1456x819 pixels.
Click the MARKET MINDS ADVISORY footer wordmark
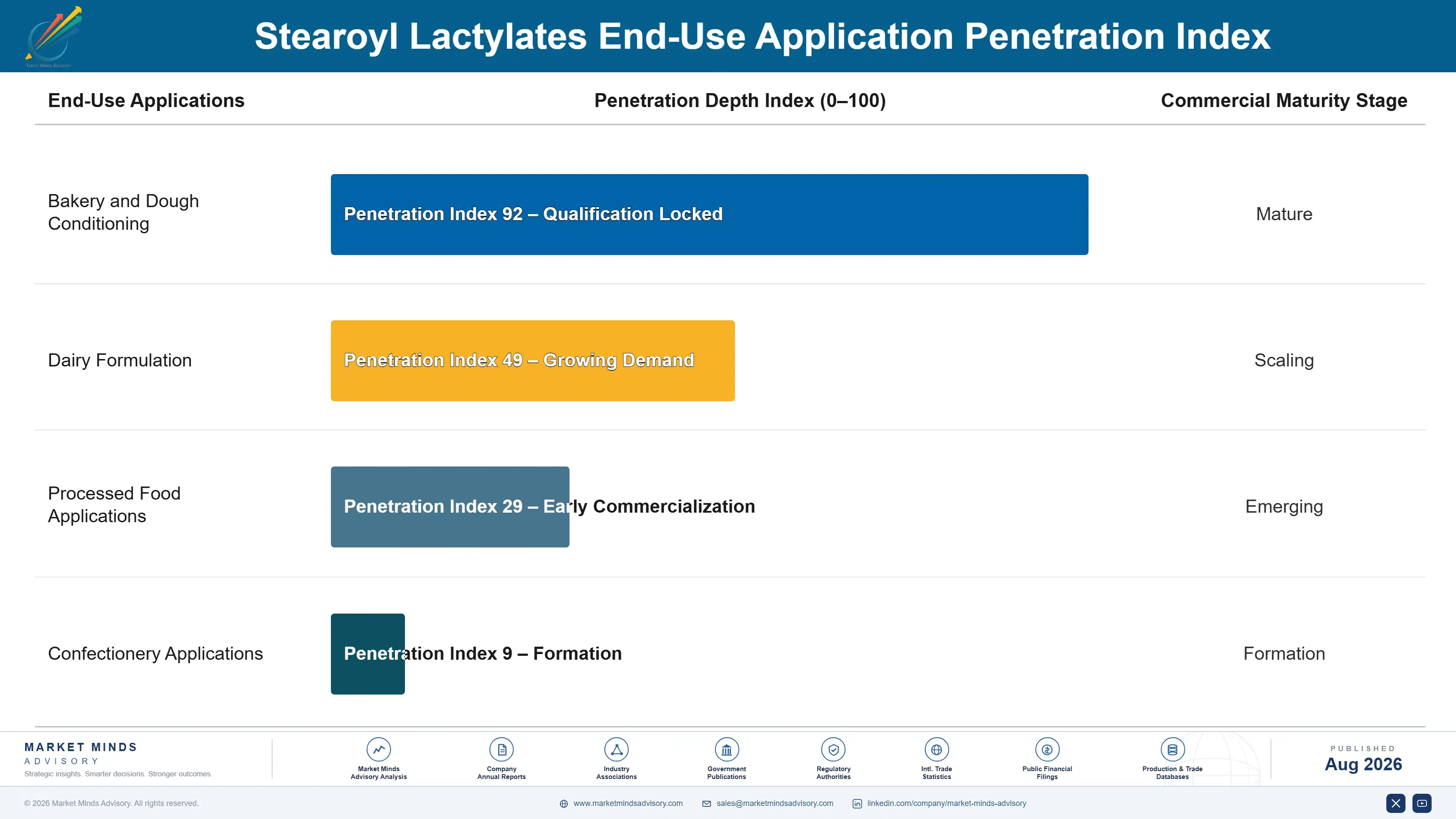tap(80, 753)
